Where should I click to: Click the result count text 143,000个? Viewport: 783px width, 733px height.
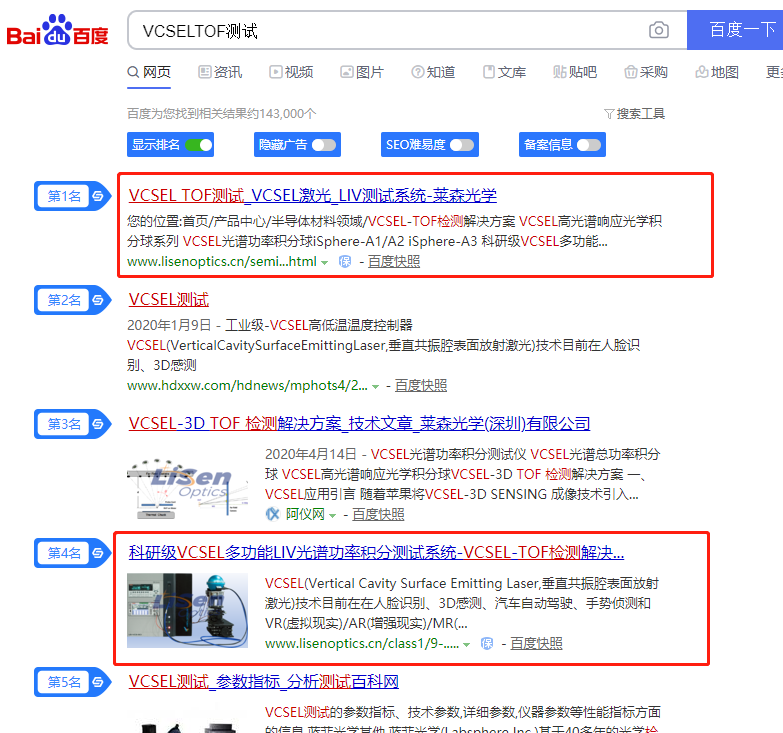point(287,114)
